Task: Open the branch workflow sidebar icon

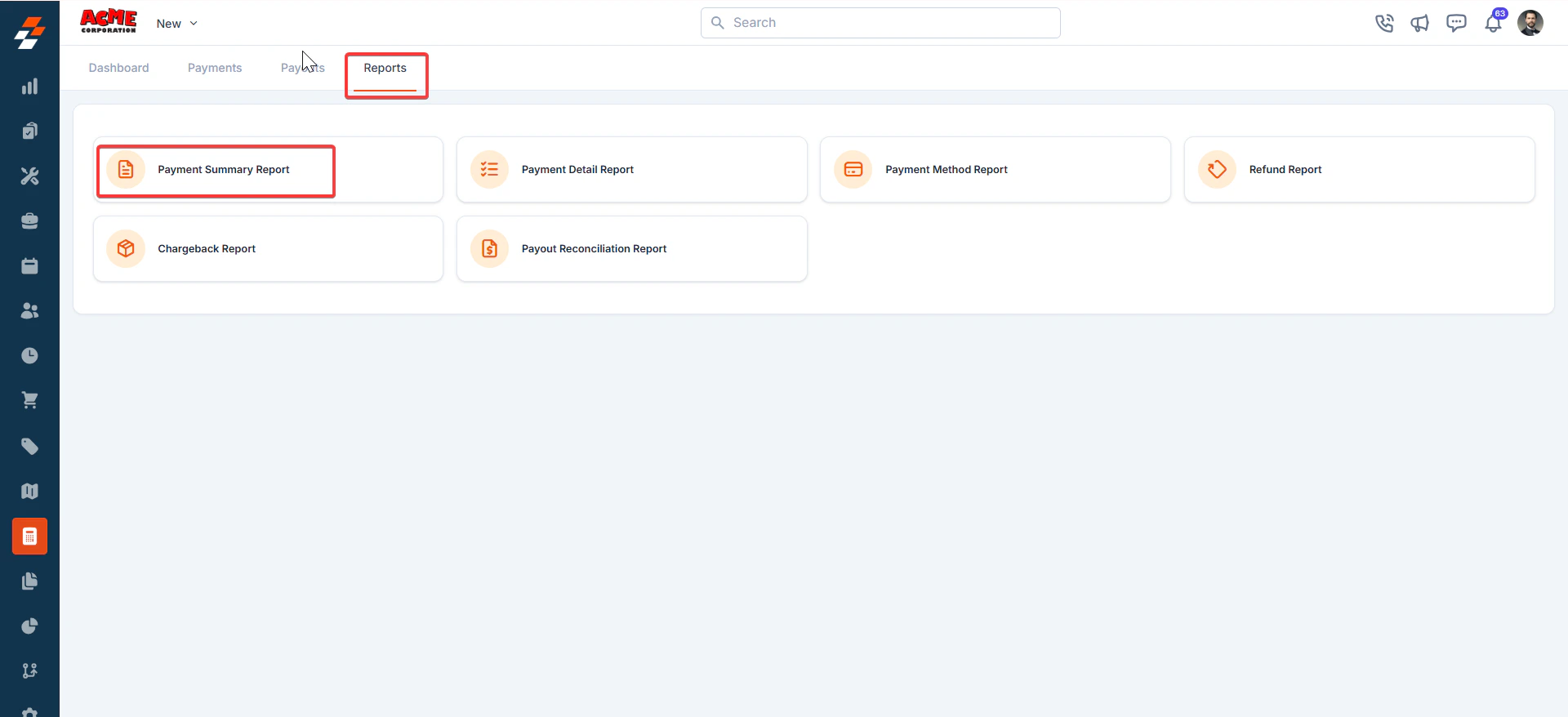Action: point(29,670)
